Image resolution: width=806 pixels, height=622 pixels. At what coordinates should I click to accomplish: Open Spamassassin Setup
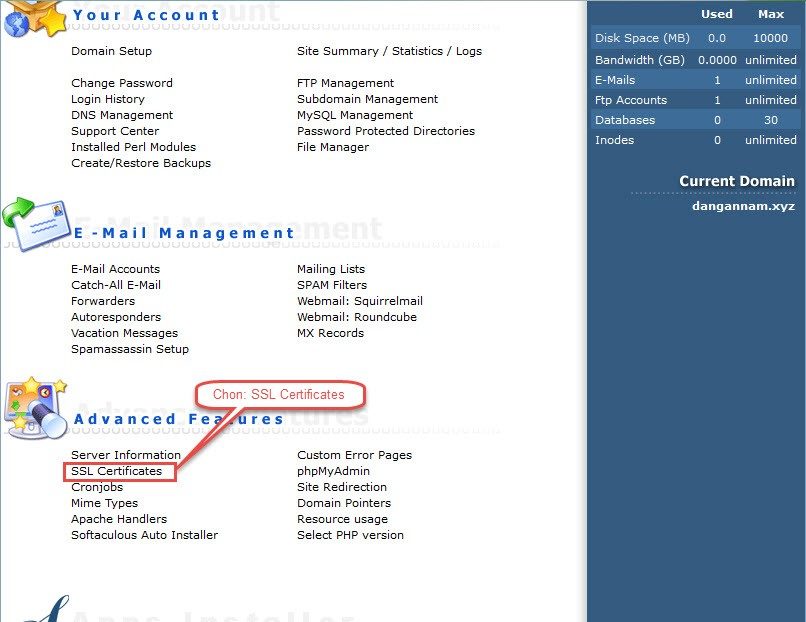(129, 349)
